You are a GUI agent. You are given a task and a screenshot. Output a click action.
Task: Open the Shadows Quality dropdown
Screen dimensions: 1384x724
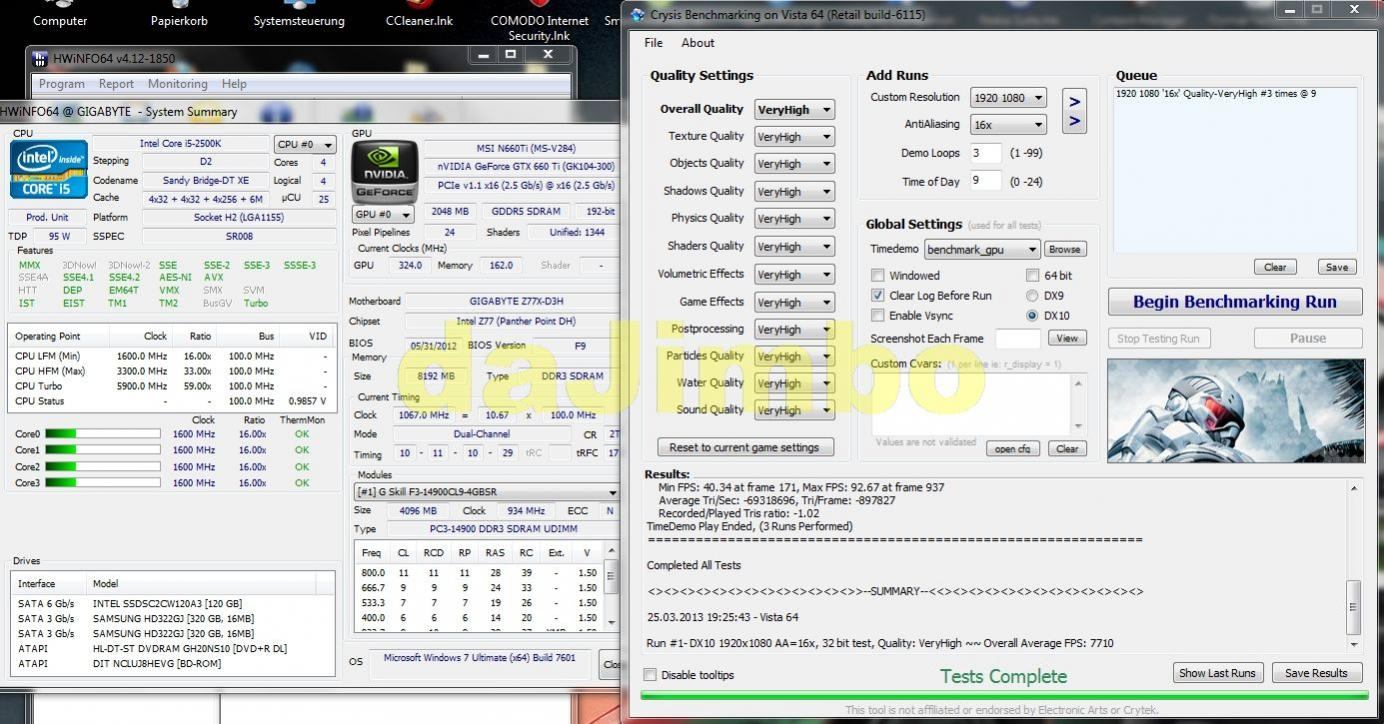pos(794,192)
